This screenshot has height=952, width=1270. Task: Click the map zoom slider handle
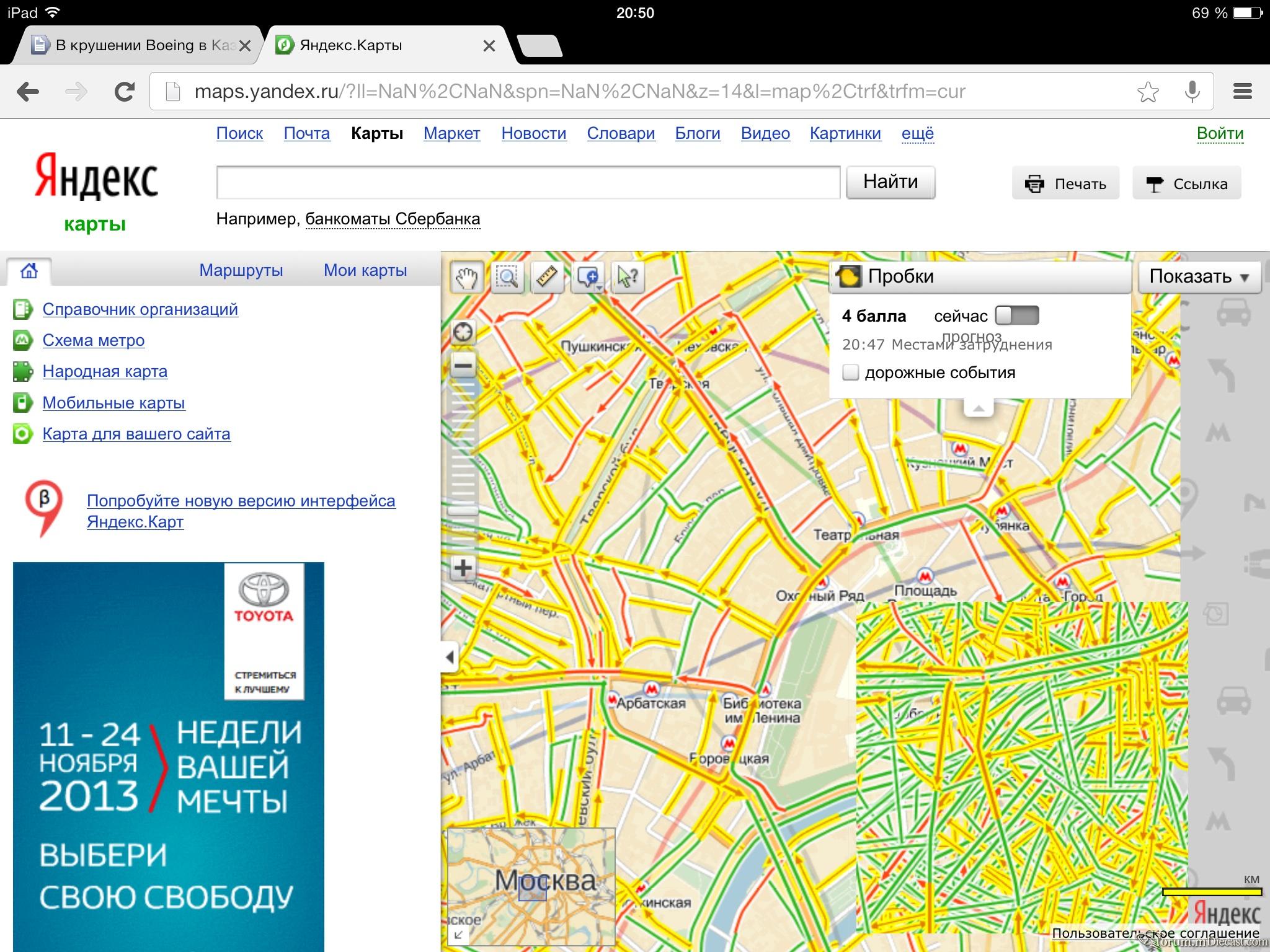(463, 511)
